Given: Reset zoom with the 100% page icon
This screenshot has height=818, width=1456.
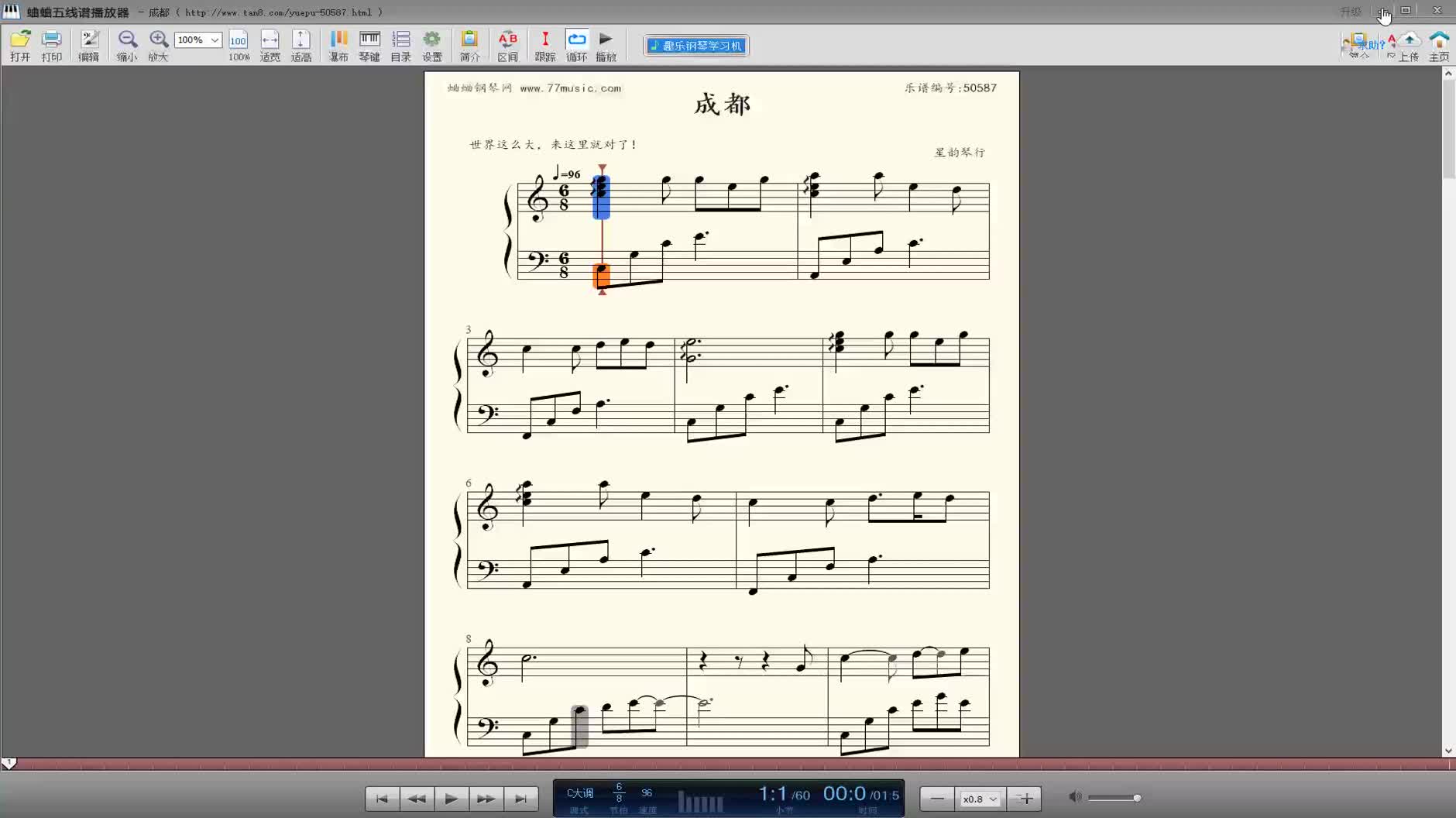Looking at the screenshot, I should tap(239, 46).
